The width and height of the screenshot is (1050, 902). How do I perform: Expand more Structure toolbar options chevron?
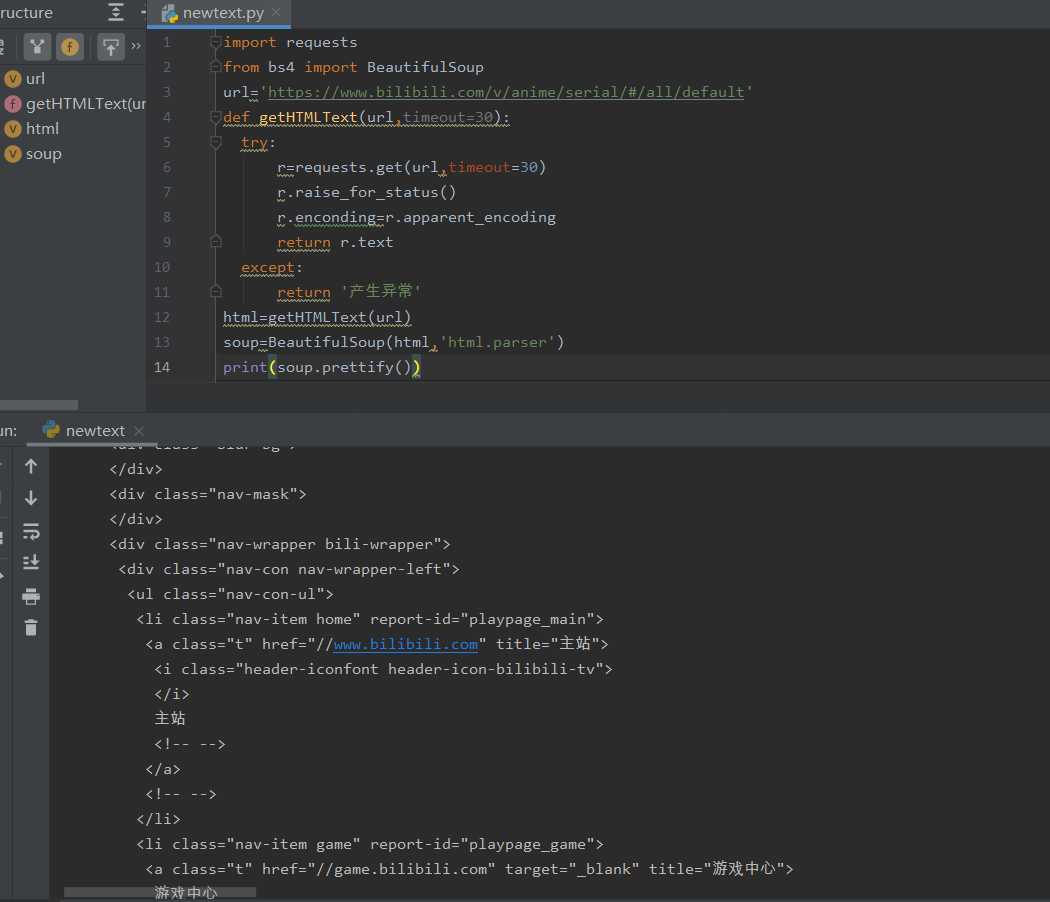tap(136, 46)
